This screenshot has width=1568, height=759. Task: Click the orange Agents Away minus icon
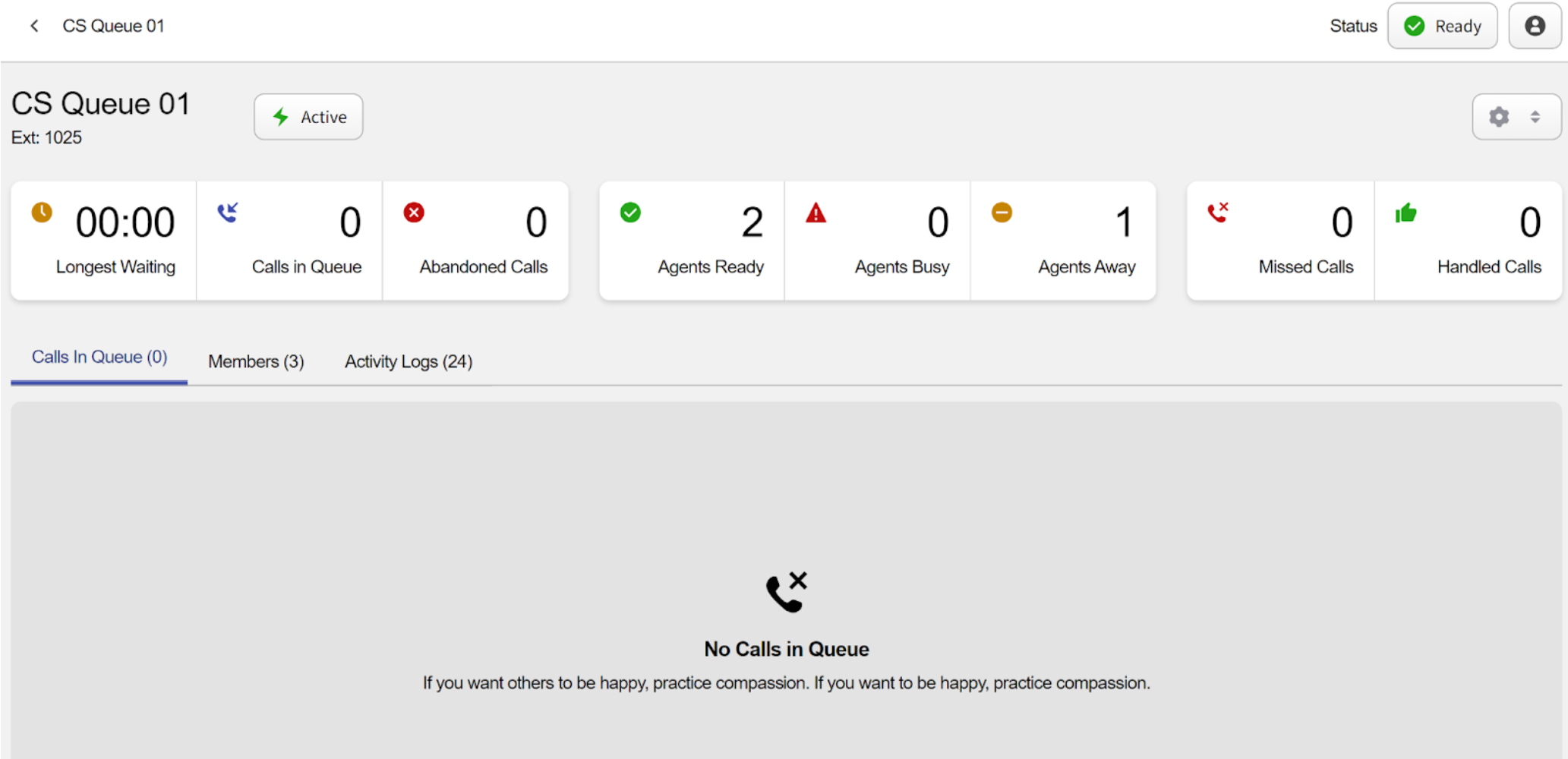1002,213
